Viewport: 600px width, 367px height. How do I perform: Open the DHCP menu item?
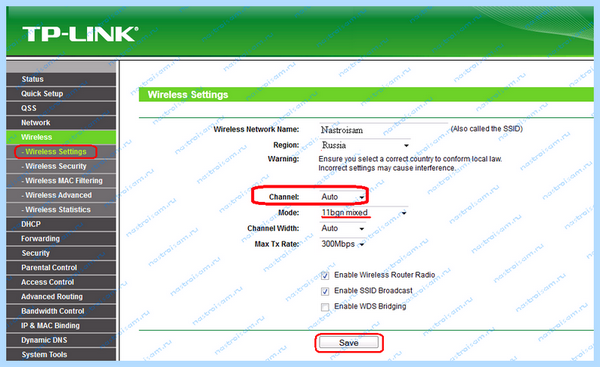pos(61,224)
